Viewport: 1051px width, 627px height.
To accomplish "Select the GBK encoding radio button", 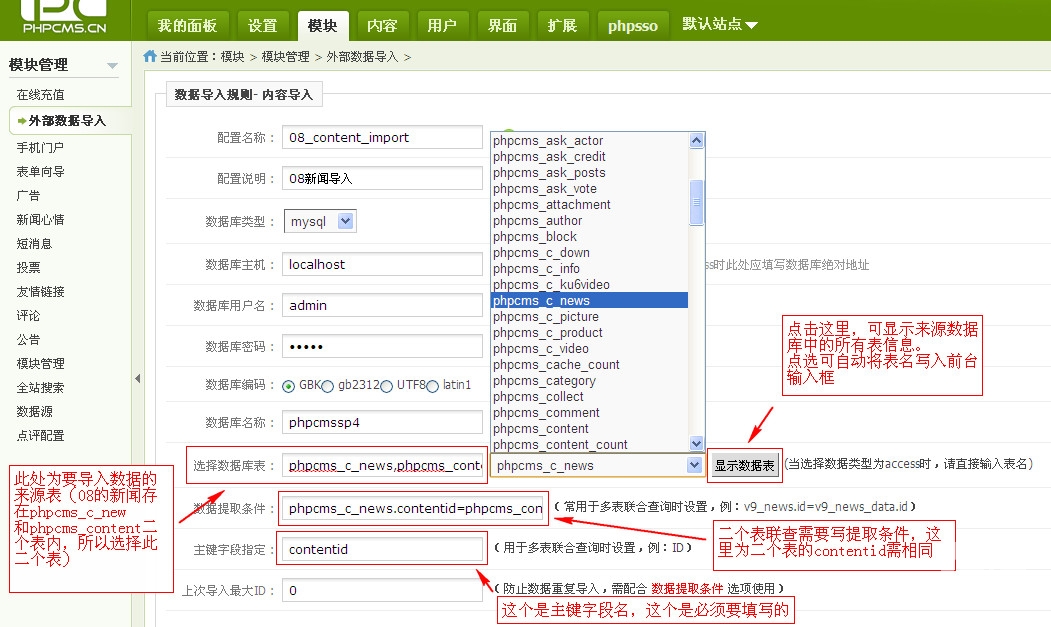I will point(289,386).
